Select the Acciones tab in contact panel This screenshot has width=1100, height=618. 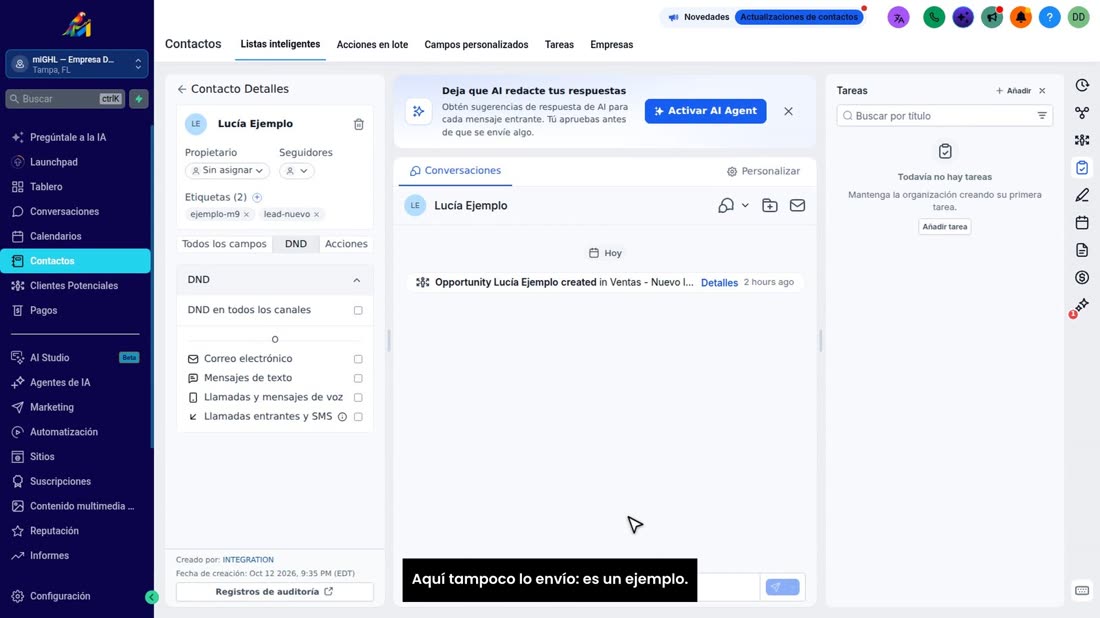click(x=346, y=244)
